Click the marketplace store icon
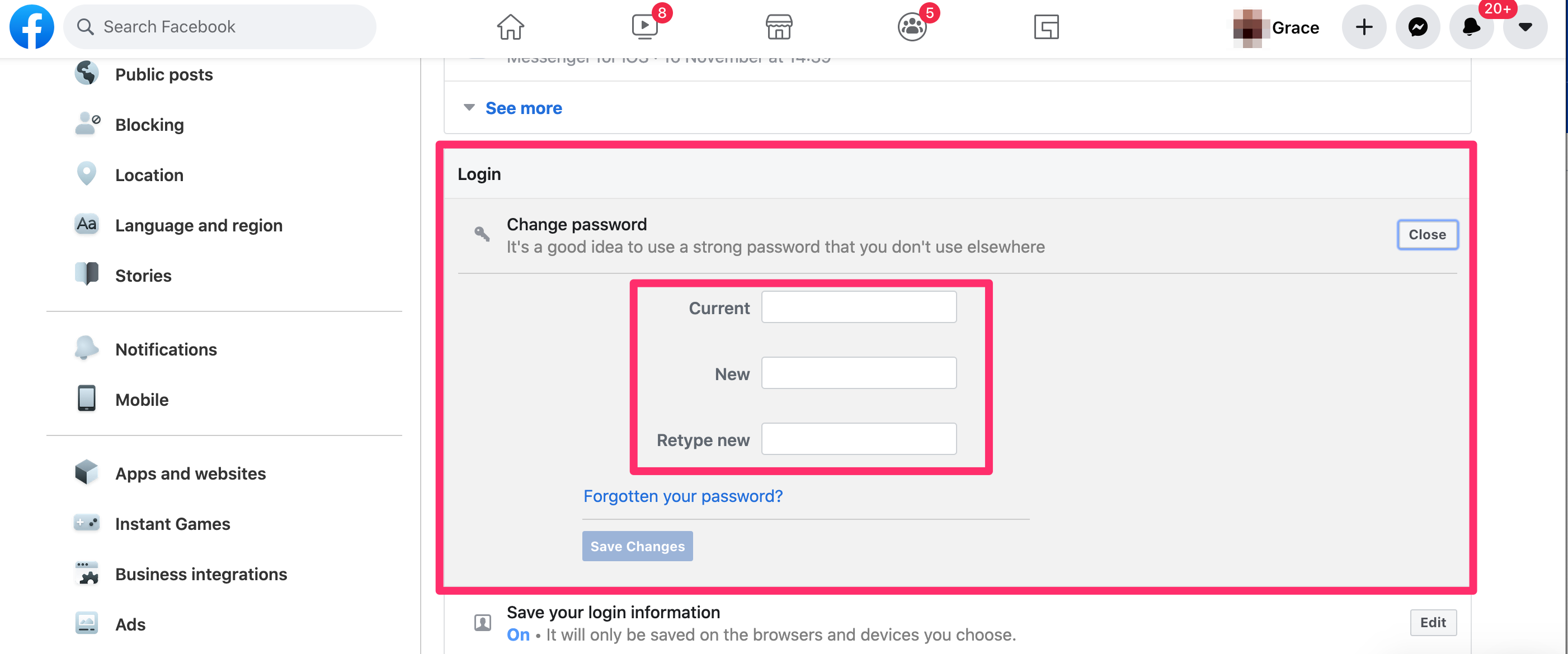This screenshot has width=1568, height=654. point(780,27)
